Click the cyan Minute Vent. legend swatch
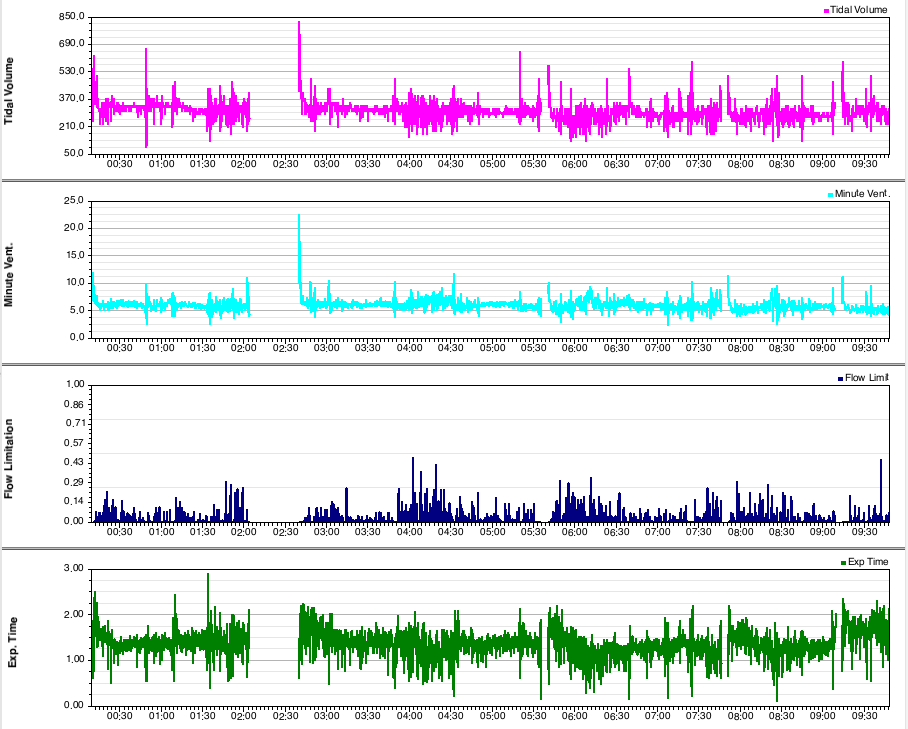 click(x=830, y=195)
